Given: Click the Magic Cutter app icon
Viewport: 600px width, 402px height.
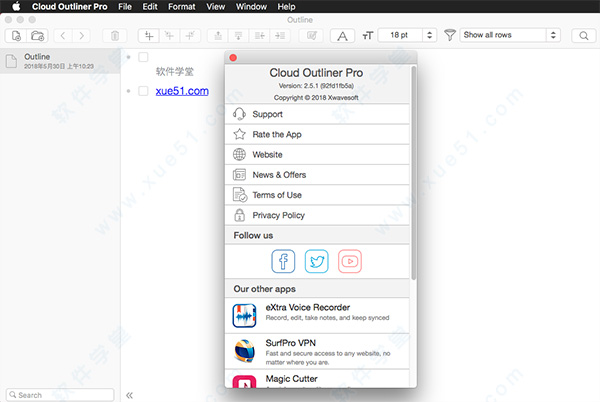Looking at the screenshot, I should click(245, 381).
